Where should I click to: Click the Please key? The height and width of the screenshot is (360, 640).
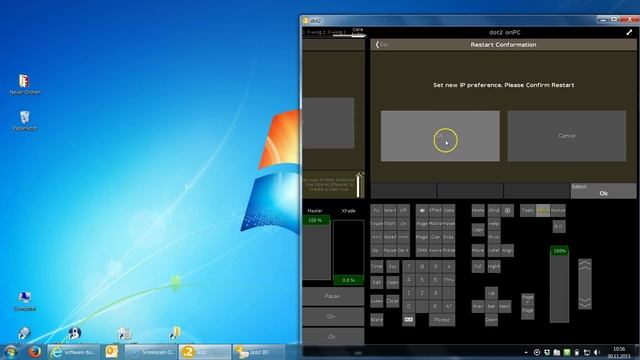(442, 320)
